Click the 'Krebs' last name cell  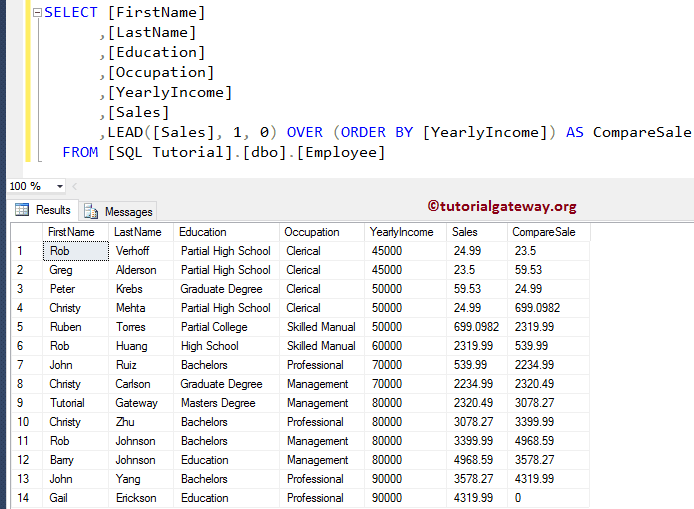(x=141, y=289)
